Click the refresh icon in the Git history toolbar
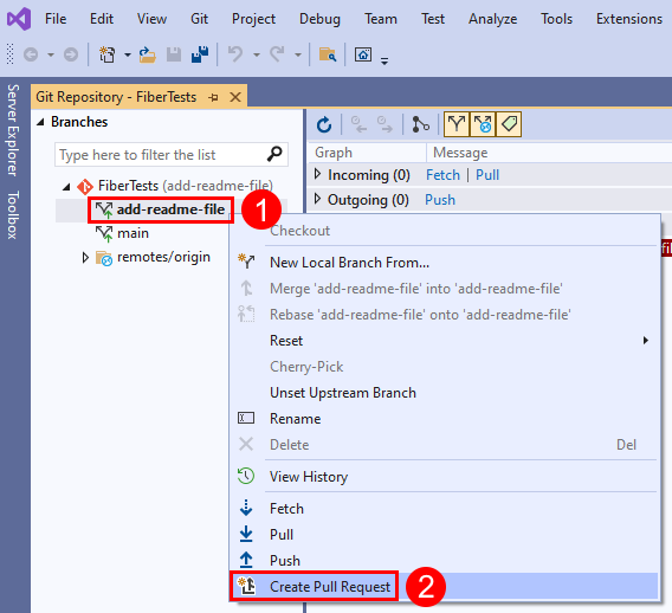Viewport: 672px width, 613px height. click(324, 125)
